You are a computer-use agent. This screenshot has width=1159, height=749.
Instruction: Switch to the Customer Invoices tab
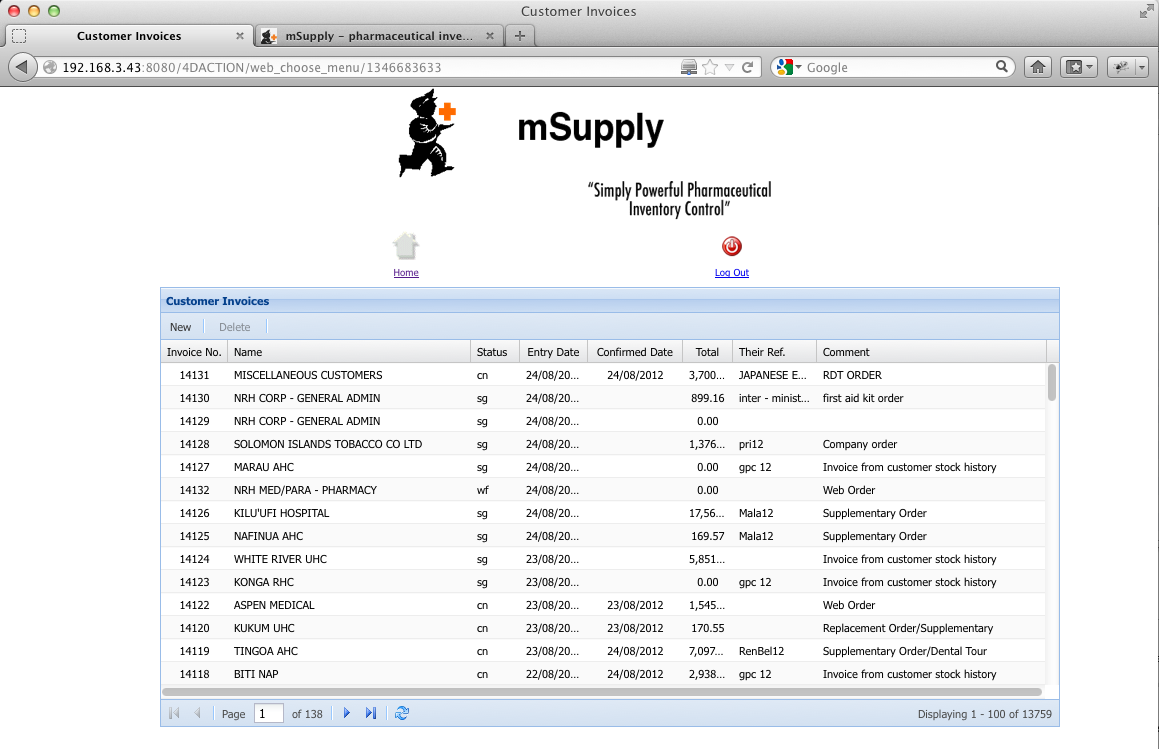(x=129, y=35)
